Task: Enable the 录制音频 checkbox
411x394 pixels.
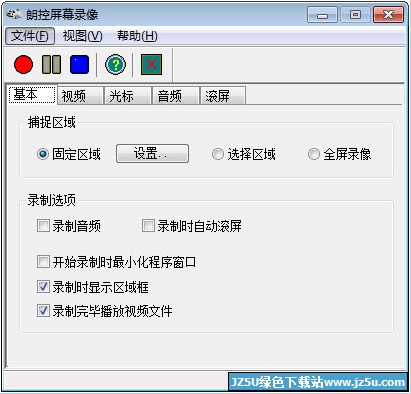Action: click(43, 226)
